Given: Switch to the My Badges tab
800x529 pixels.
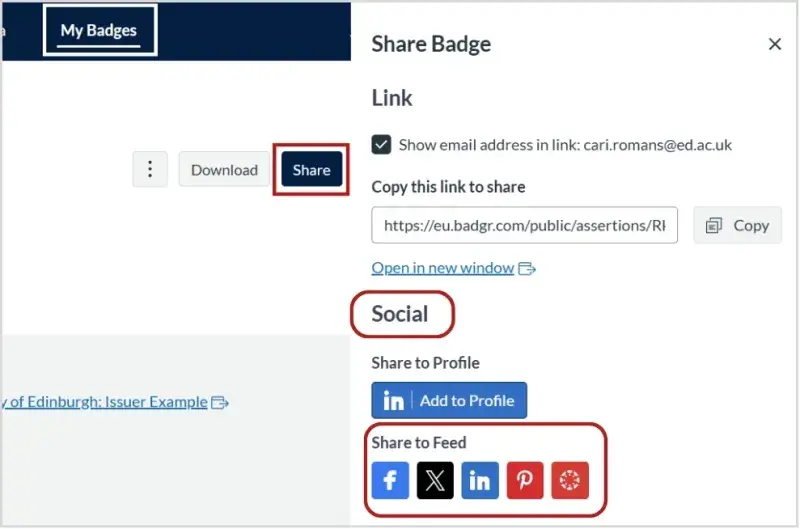Looking at the screenshot, I should (x=99, y=30).
